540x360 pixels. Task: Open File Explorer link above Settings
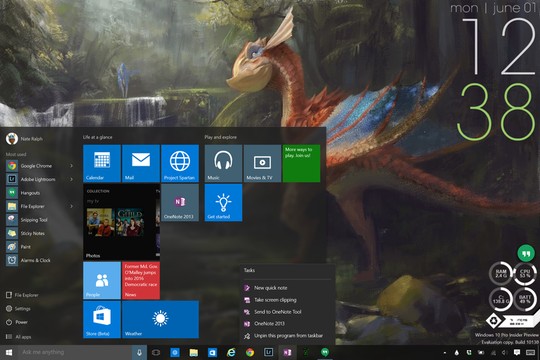22,295
